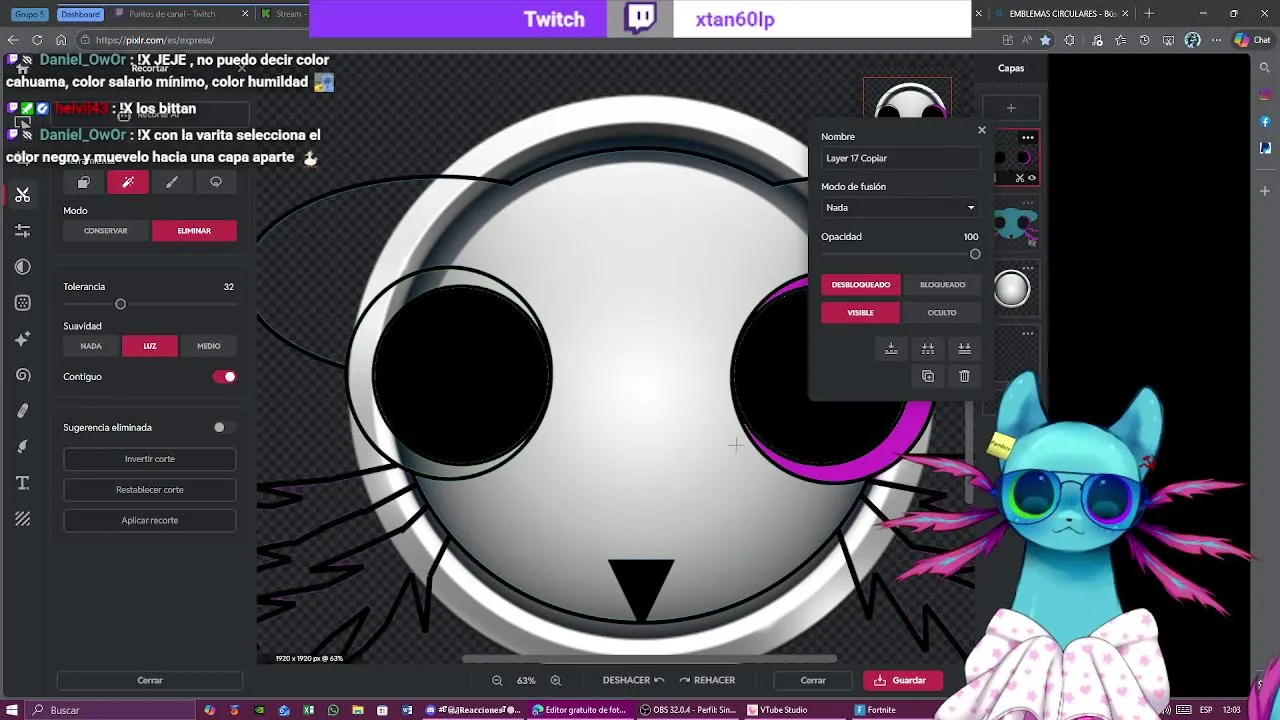Duplicate layer icon in layer settings
The image size is (1280, 720).
point(928,376)
